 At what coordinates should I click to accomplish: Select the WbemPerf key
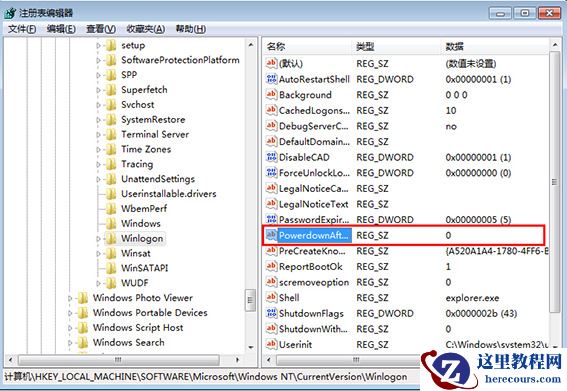144,208
